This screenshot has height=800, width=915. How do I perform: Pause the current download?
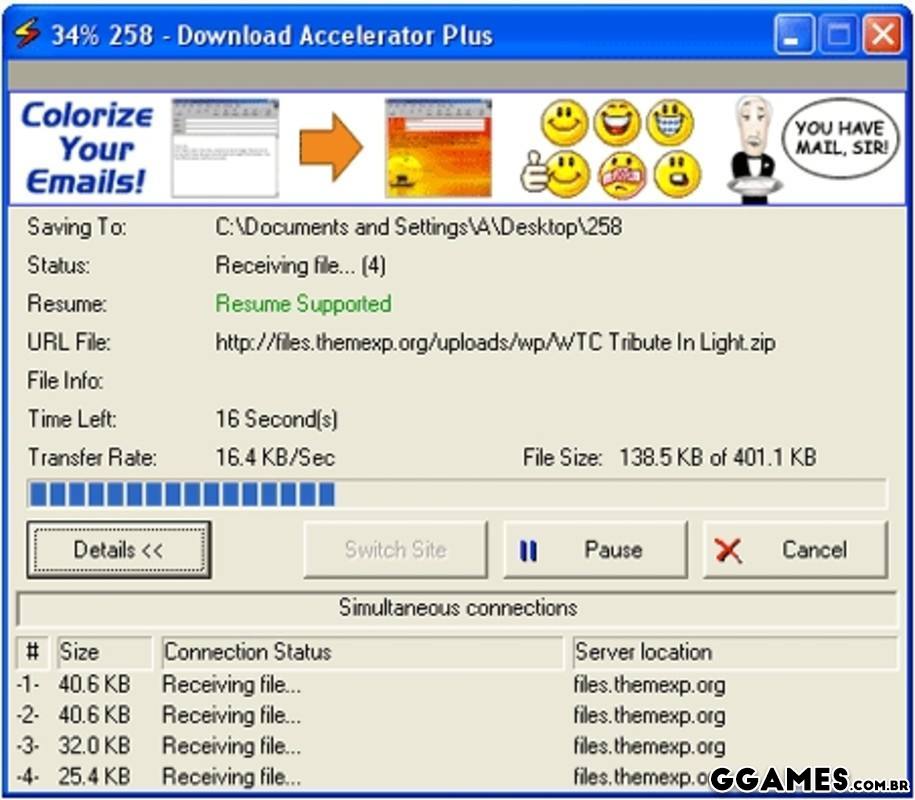click(595, 549)
